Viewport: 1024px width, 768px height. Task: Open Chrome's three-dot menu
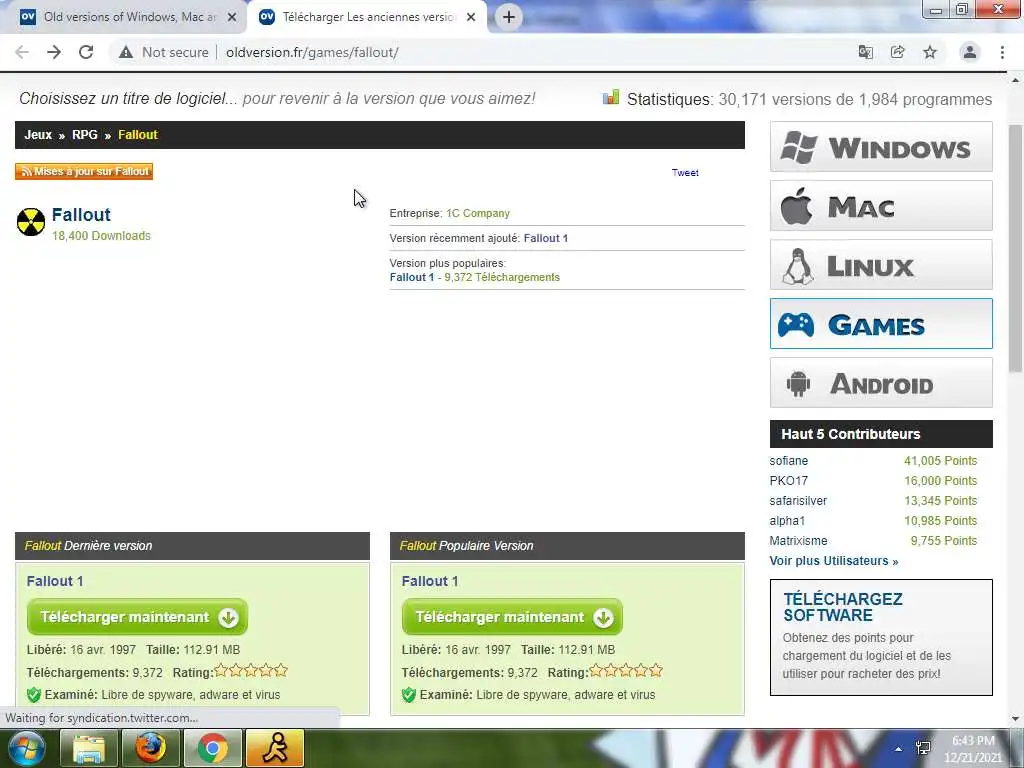pos(1002,52)
